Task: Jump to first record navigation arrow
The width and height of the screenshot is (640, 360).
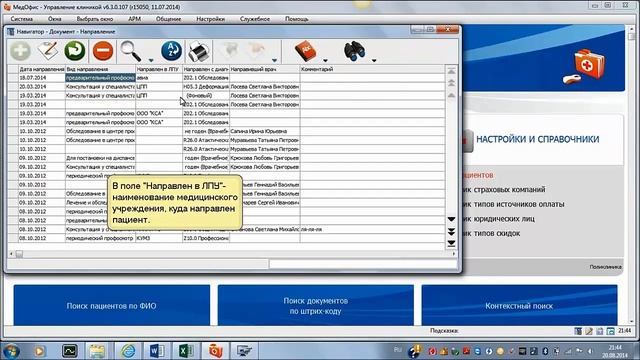Action: [x=451, y=71]
